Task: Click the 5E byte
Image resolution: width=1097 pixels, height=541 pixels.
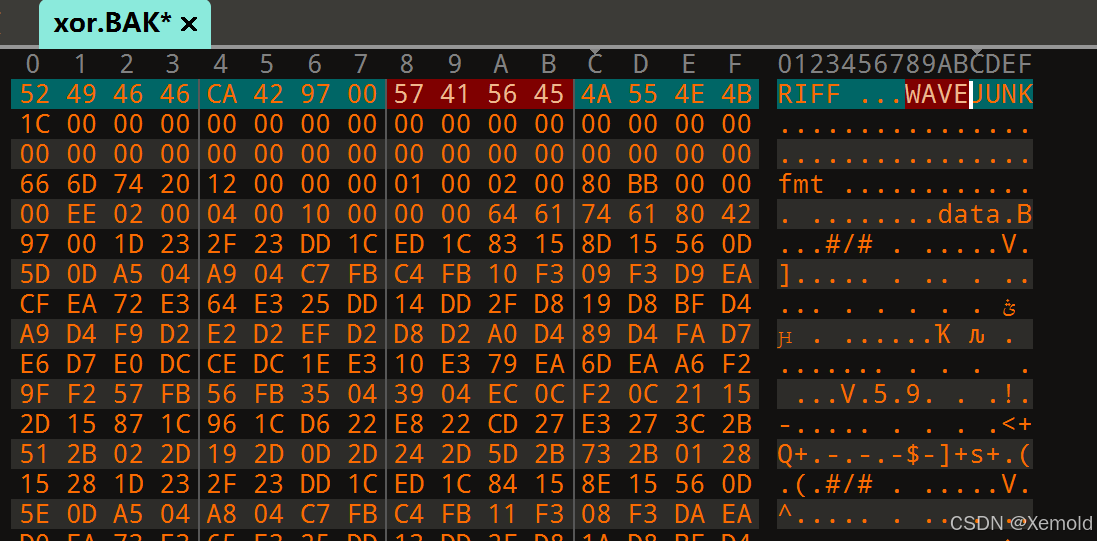Action: pos(34,515)
